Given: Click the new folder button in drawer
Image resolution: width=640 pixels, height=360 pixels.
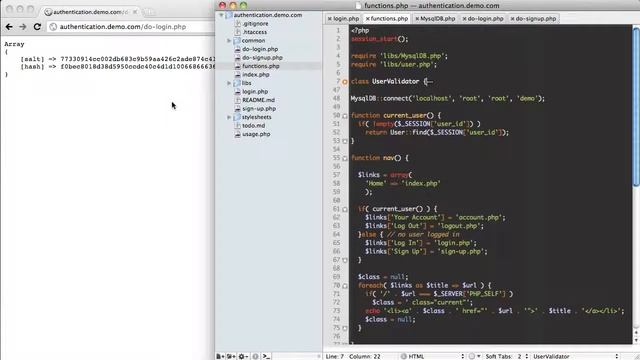Looking at the screenshot, I should coord(231,356).
